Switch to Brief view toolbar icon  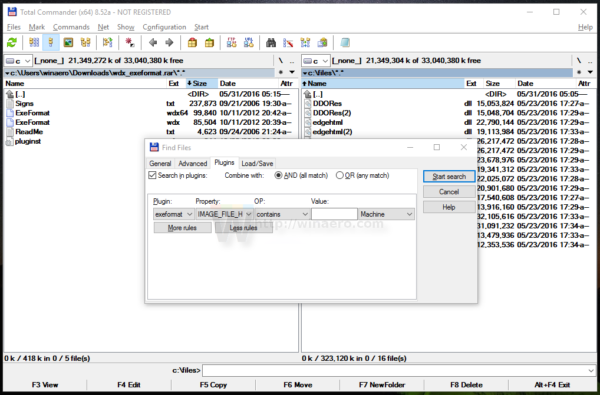(34, 42)
